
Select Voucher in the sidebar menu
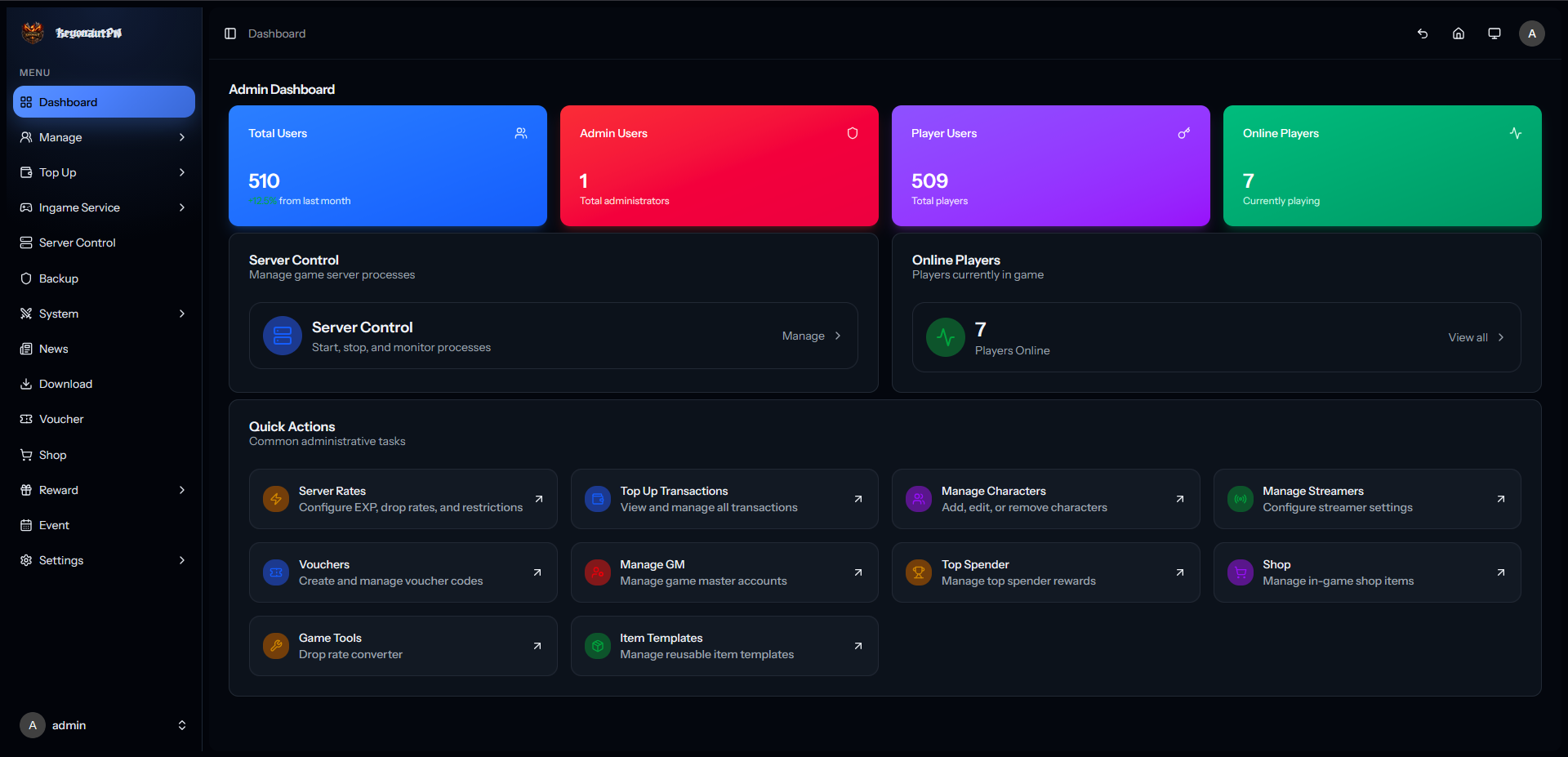(x=104, y=419)
